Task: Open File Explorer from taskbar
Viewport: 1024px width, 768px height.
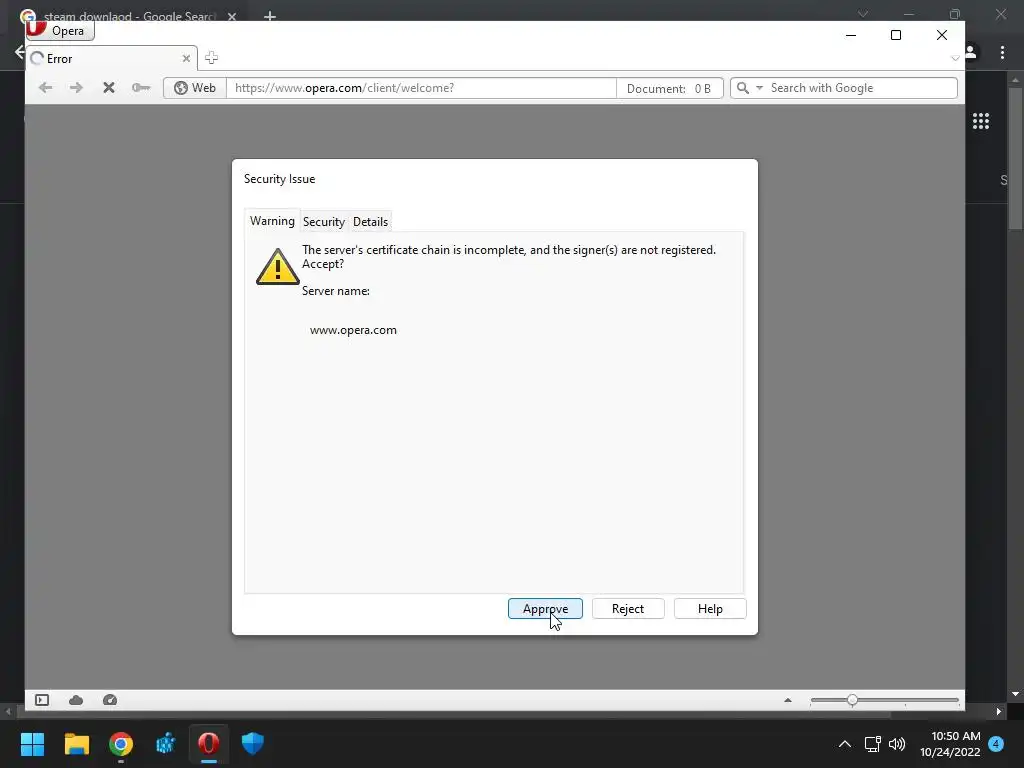Action: pyautogui.click(x=76, y=744)
